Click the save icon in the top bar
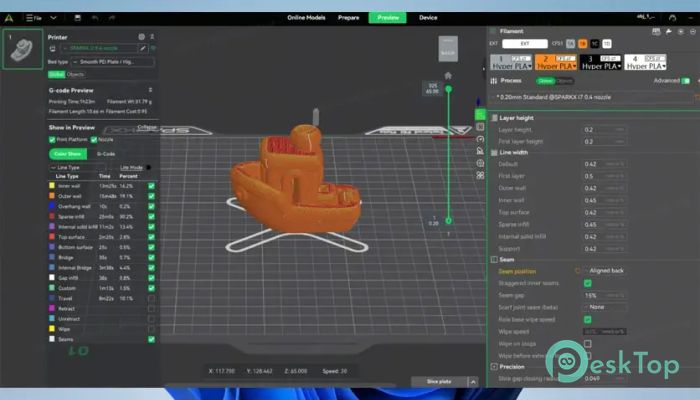 pos(78,18)
